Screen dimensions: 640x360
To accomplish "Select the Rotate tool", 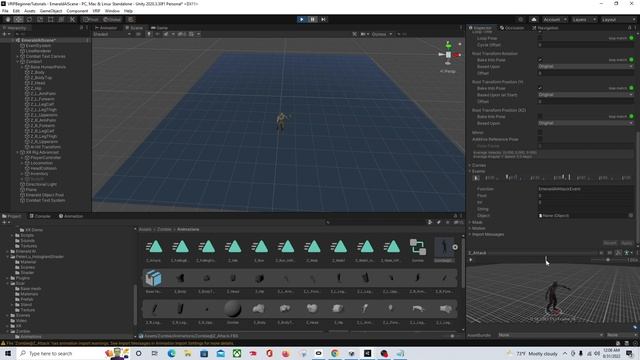I will (29, 19).
